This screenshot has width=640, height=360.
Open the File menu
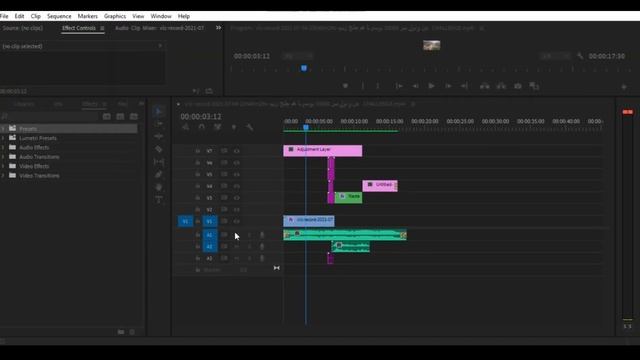4,16
